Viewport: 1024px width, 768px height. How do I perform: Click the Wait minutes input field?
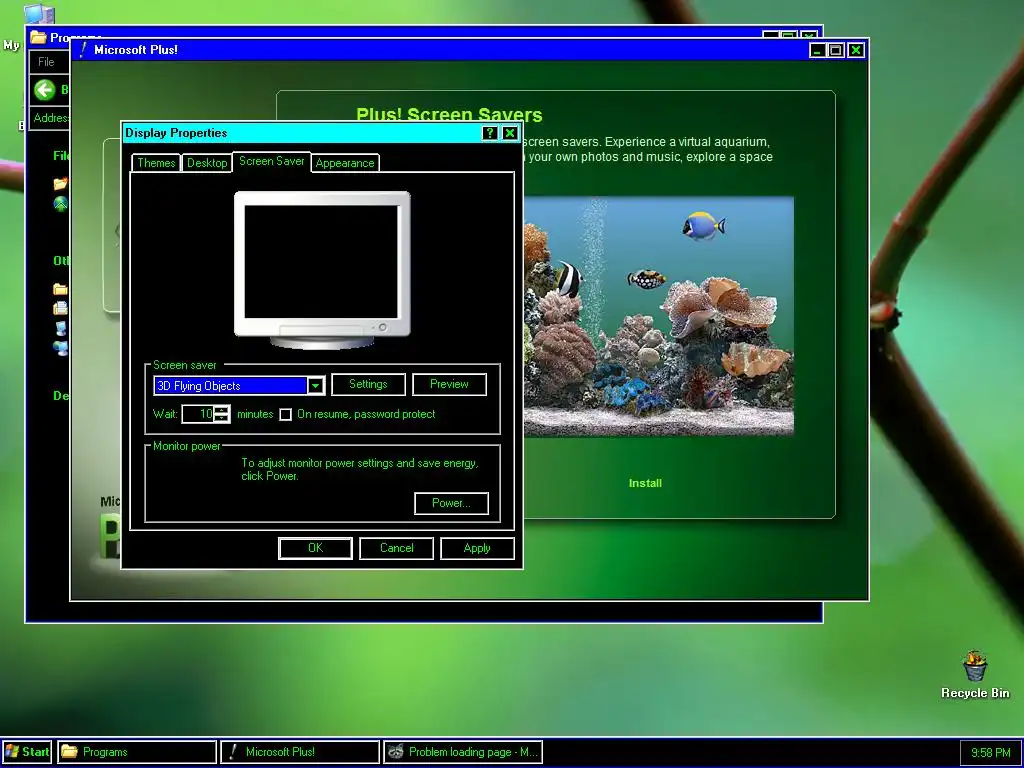pyautogui.click(x=199, y=414)
